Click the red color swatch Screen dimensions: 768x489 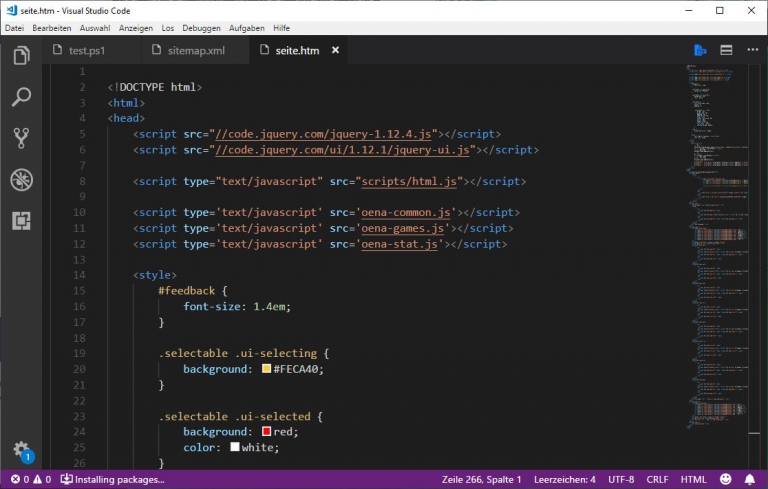click(x=266, y=431)
